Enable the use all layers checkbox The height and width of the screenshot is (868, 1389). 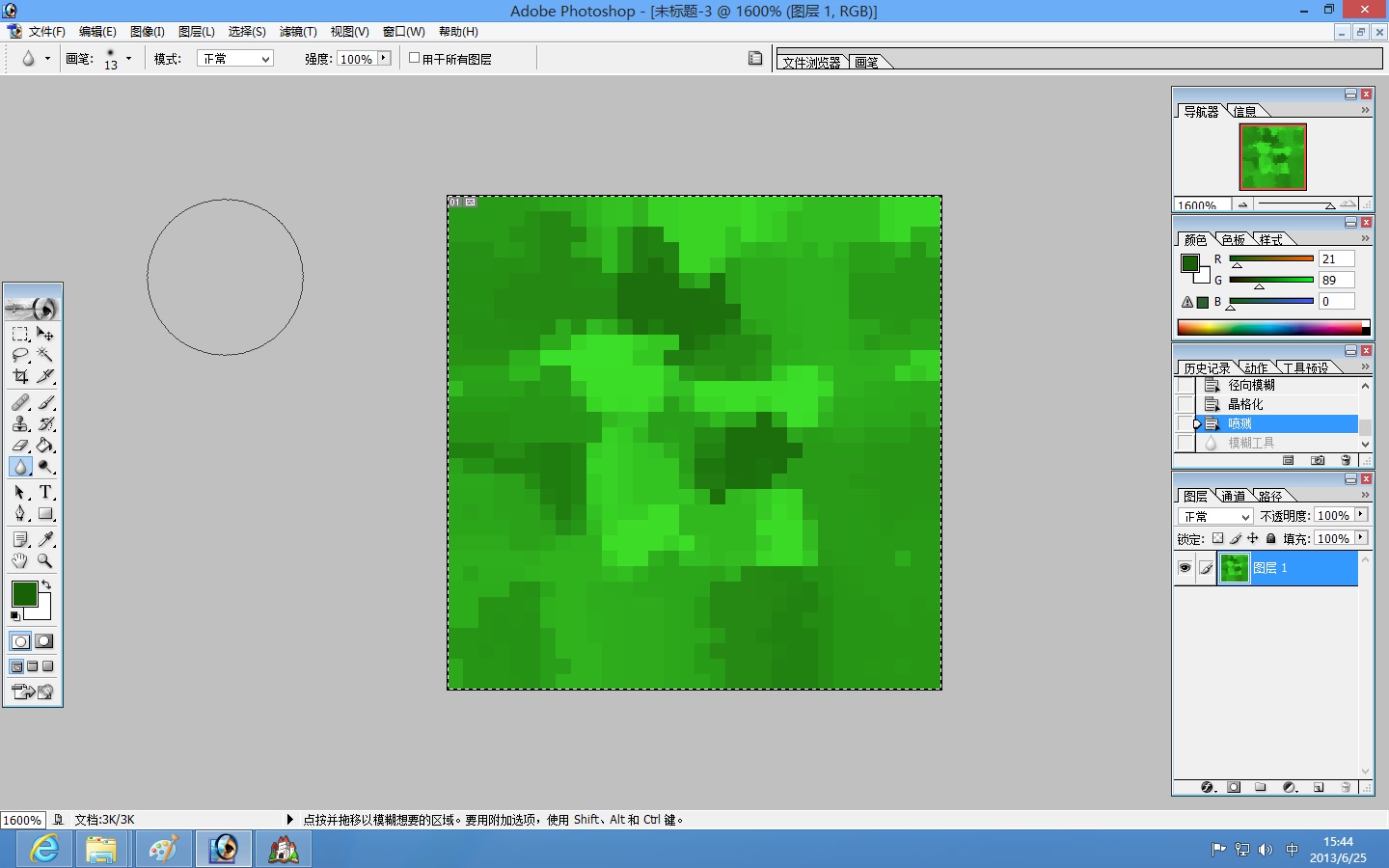pos(415,58)
